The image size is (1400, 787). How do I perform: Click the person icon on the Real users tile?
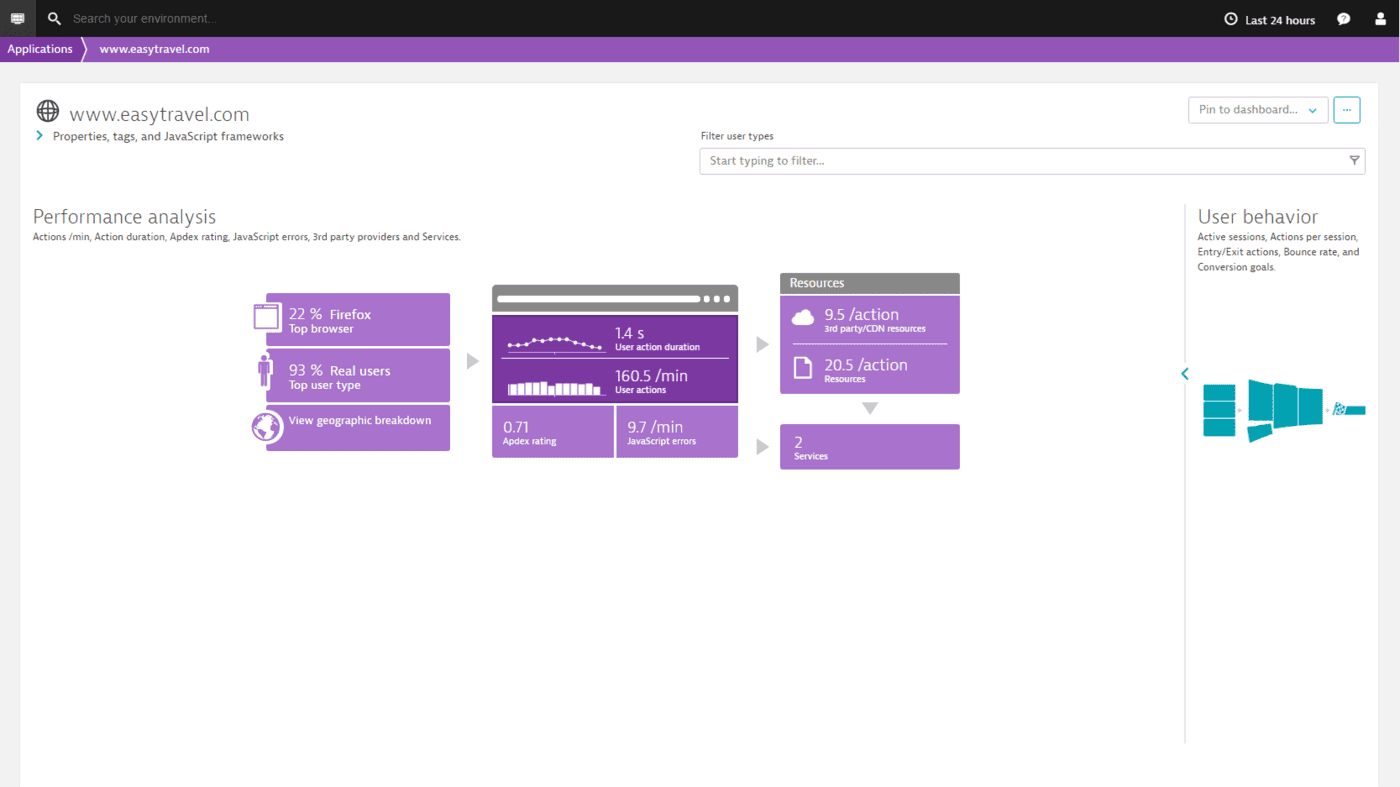tap(265, 371)
